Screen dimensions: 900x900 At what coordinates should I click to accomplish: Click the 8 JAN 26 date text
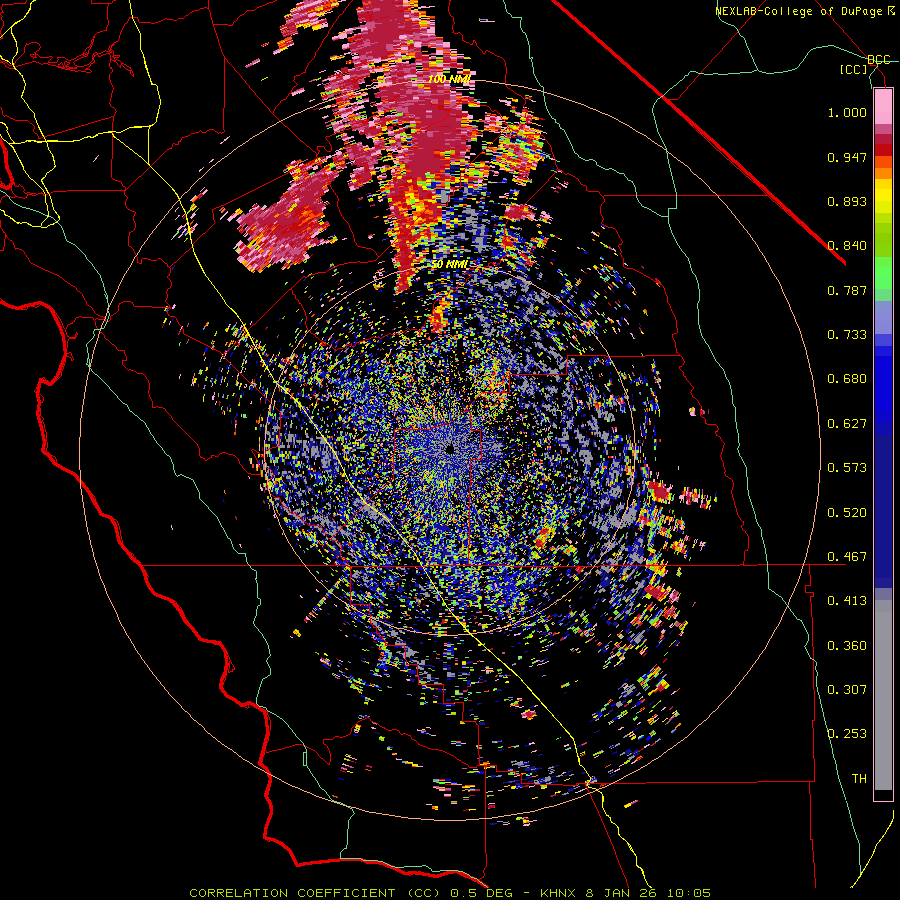(x=621, y=893)
